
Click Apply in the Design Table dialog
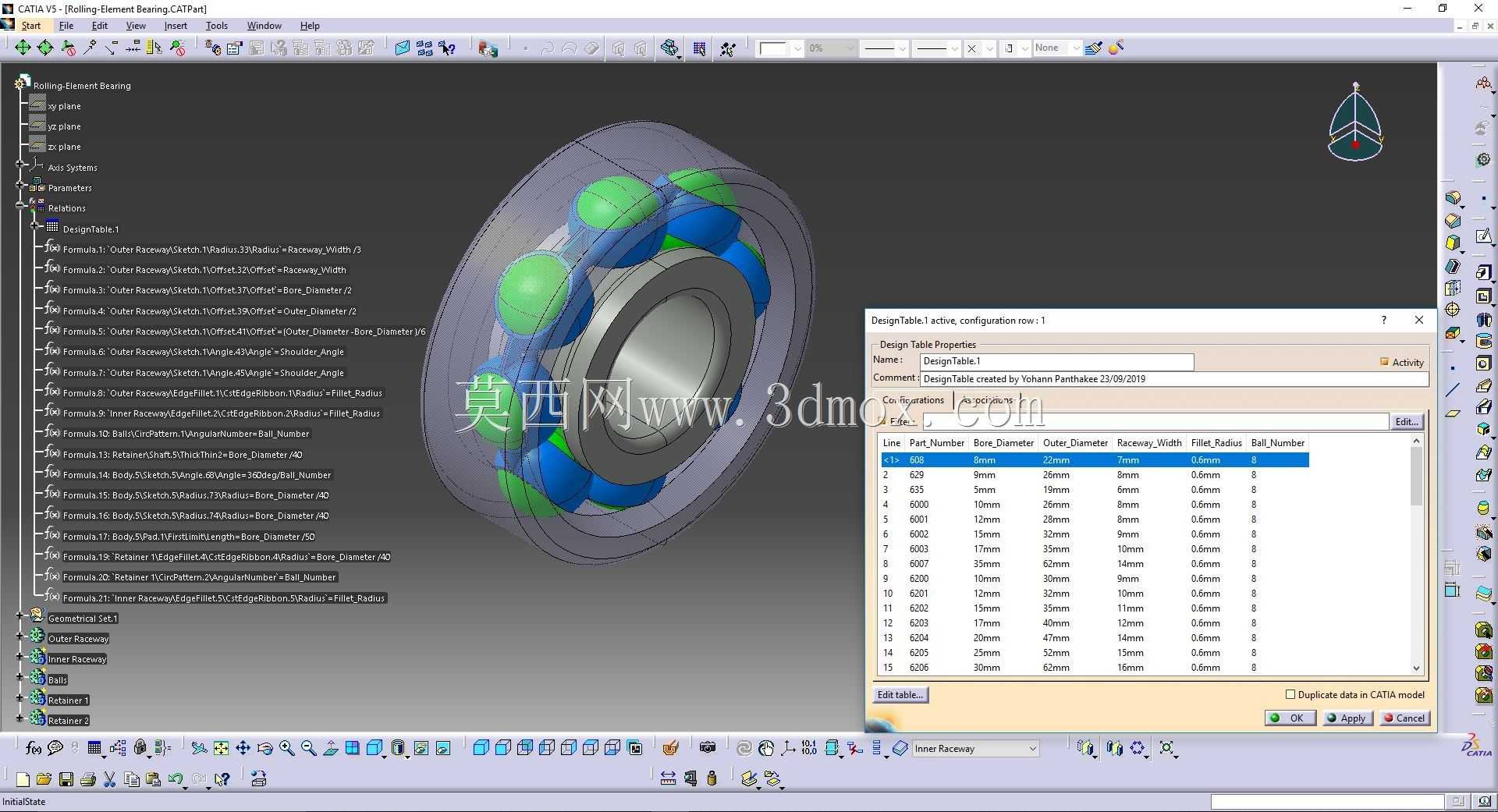(x=1347, y=718)
